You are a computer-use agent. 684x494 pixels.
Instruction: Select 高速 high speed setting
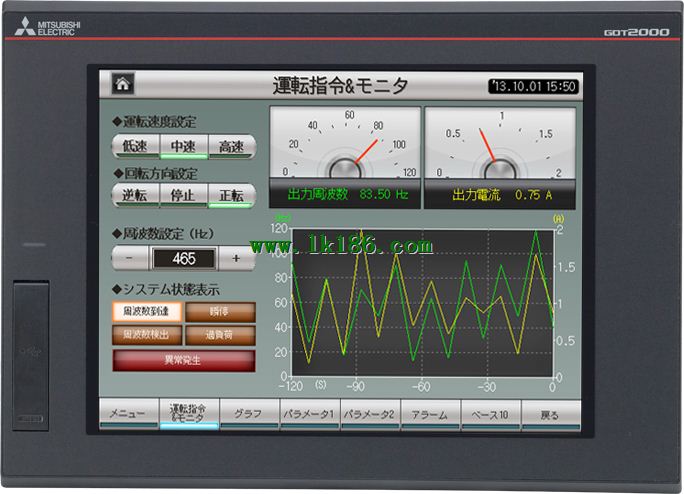point(231,146)
